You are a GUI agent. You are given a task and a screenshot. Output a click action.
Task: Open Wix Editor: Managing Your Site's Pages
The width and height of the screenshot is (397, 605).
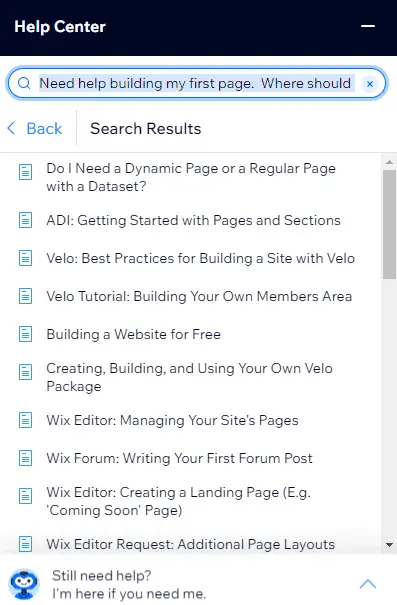[x=172, y=420]
